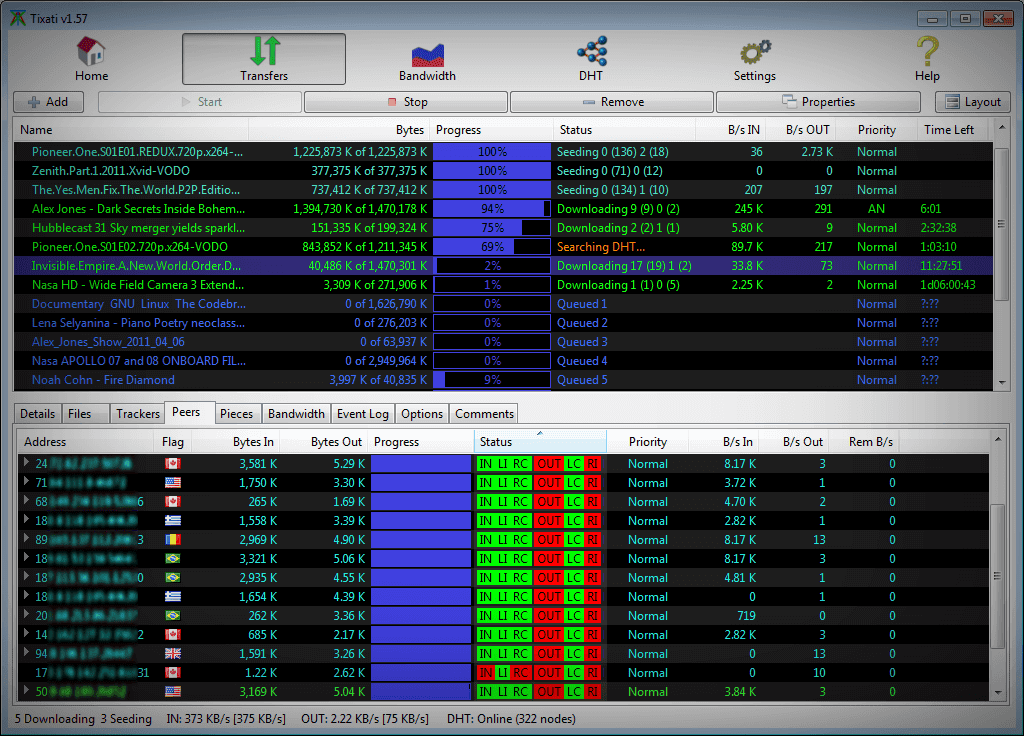Click the Add button
Image resolution: width=1024 pixels, height=736 pixels.
pyautogui.click(x=48, y=102)
